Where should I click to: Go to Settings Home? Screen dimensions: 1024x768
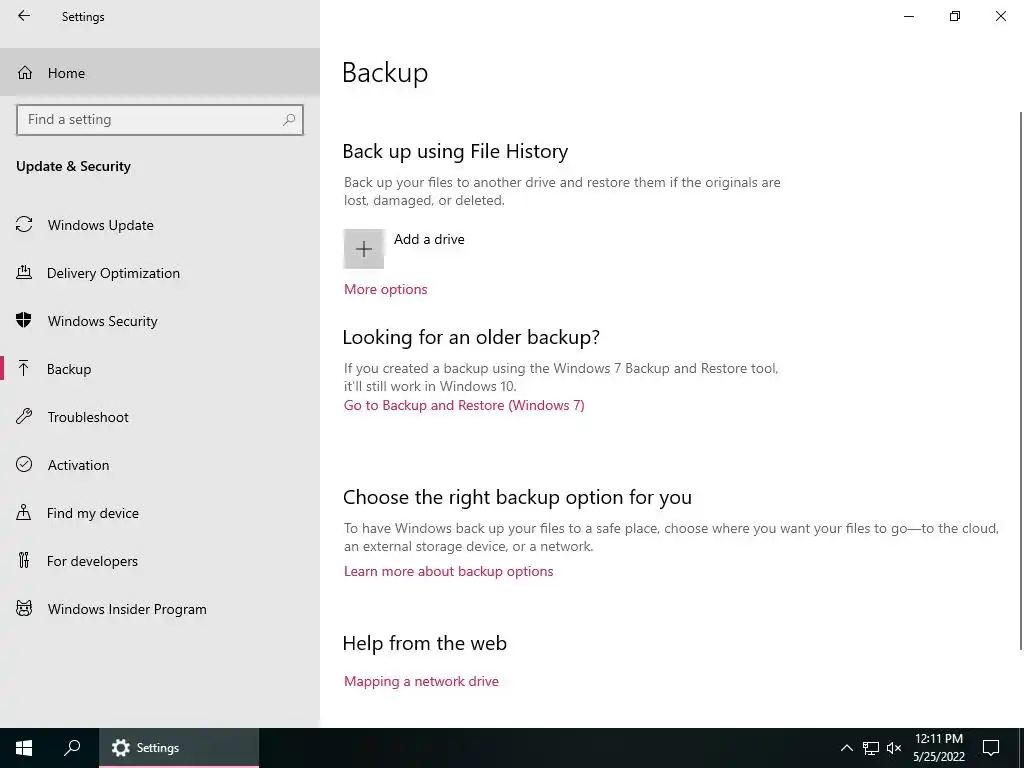pos(66,73)
